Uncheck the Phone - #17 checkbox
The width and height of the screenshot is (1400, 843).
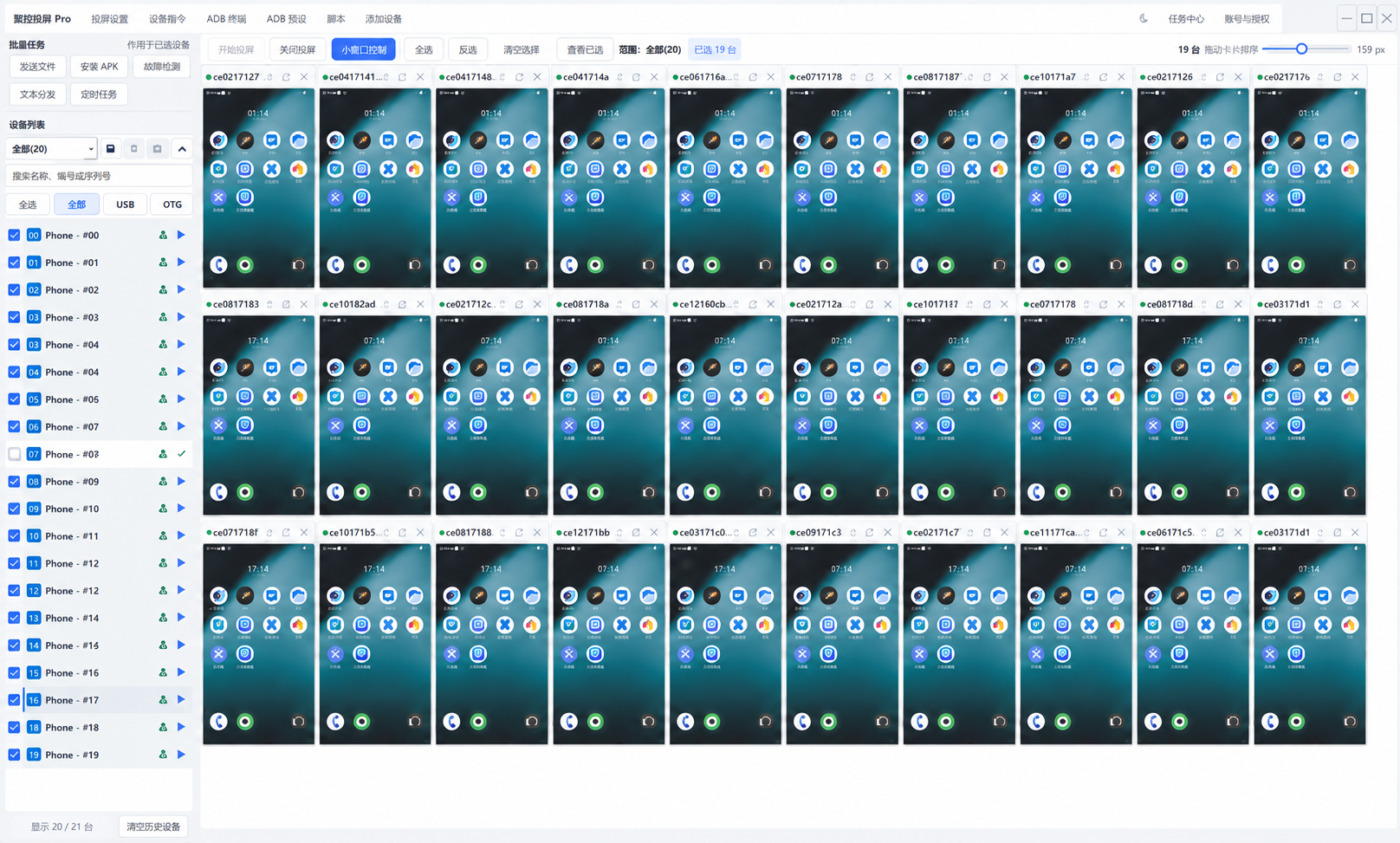point(14,700)
